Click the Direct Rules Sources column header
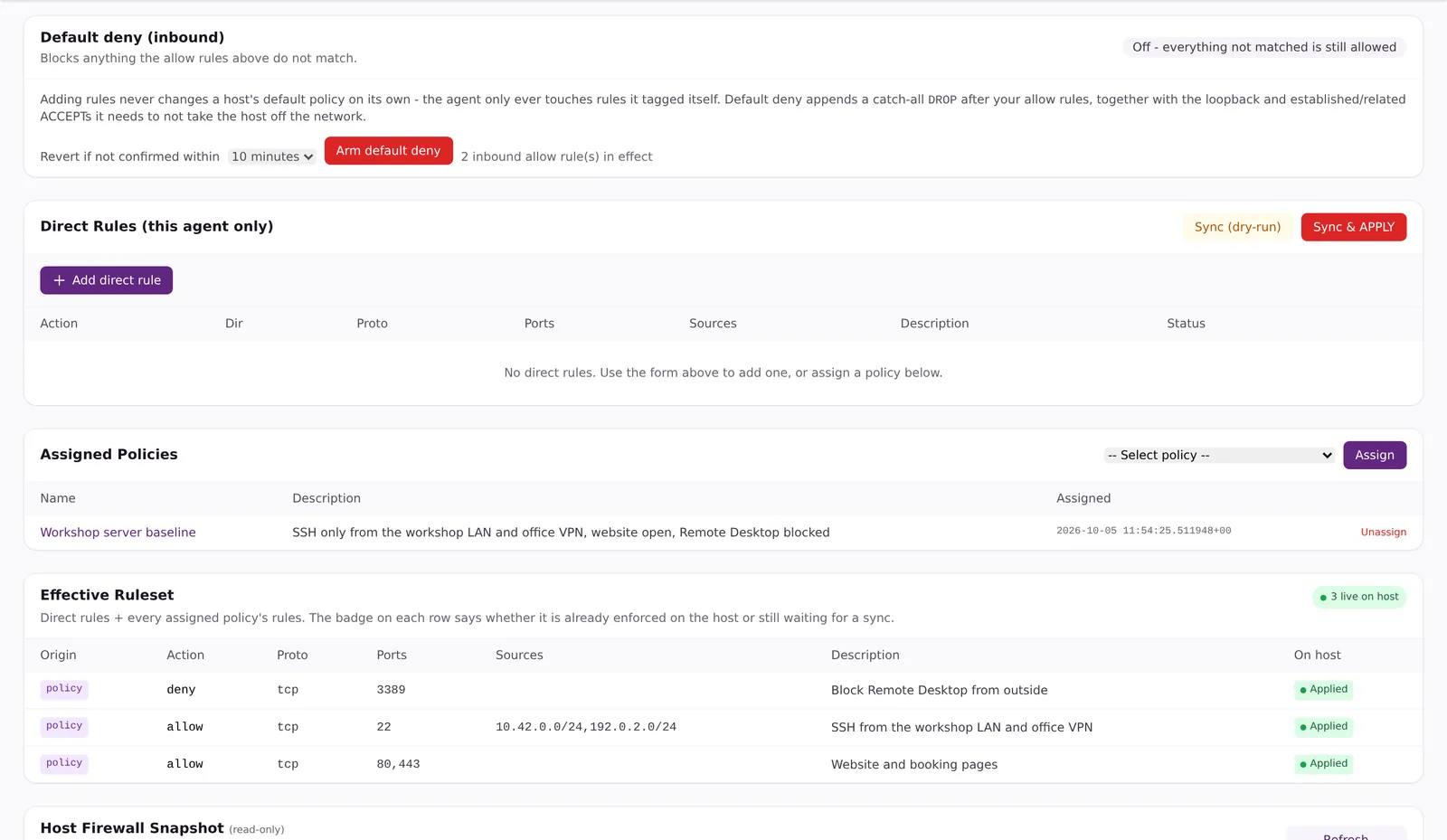Viewport: 1447px width, 840px height. [713, 324]
